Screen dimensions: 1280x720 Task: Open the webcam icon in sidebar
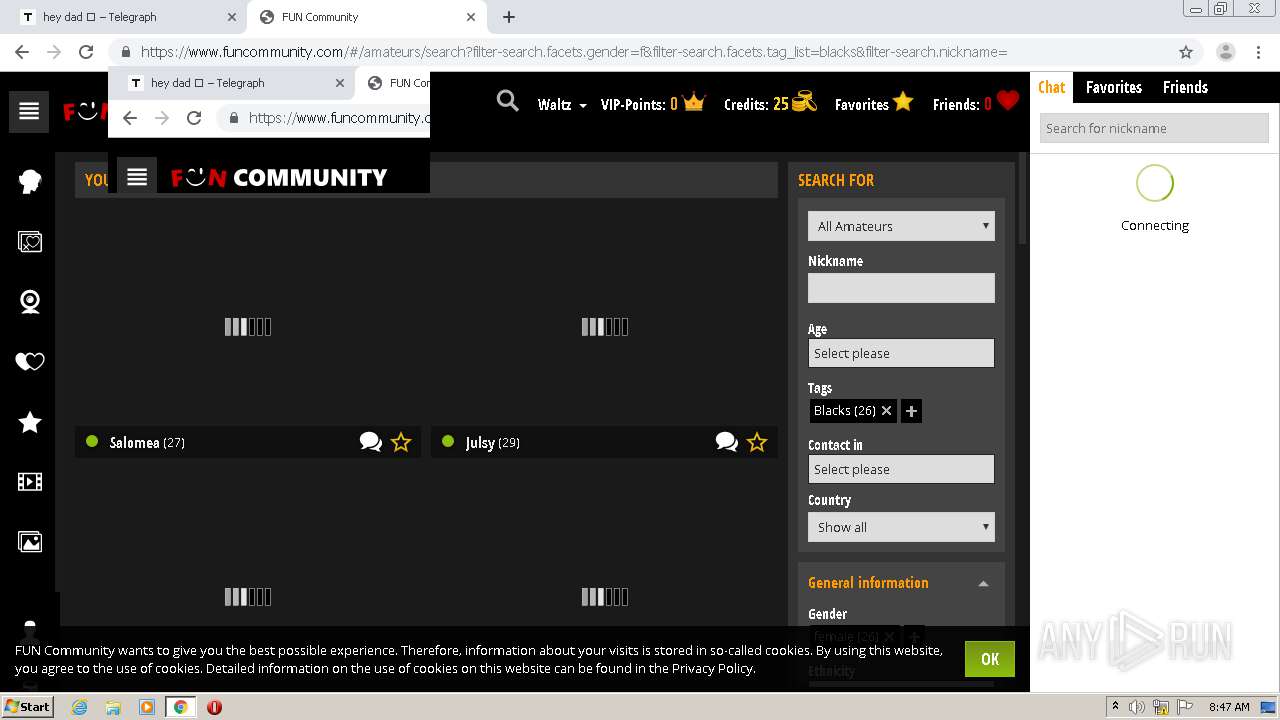30,302
